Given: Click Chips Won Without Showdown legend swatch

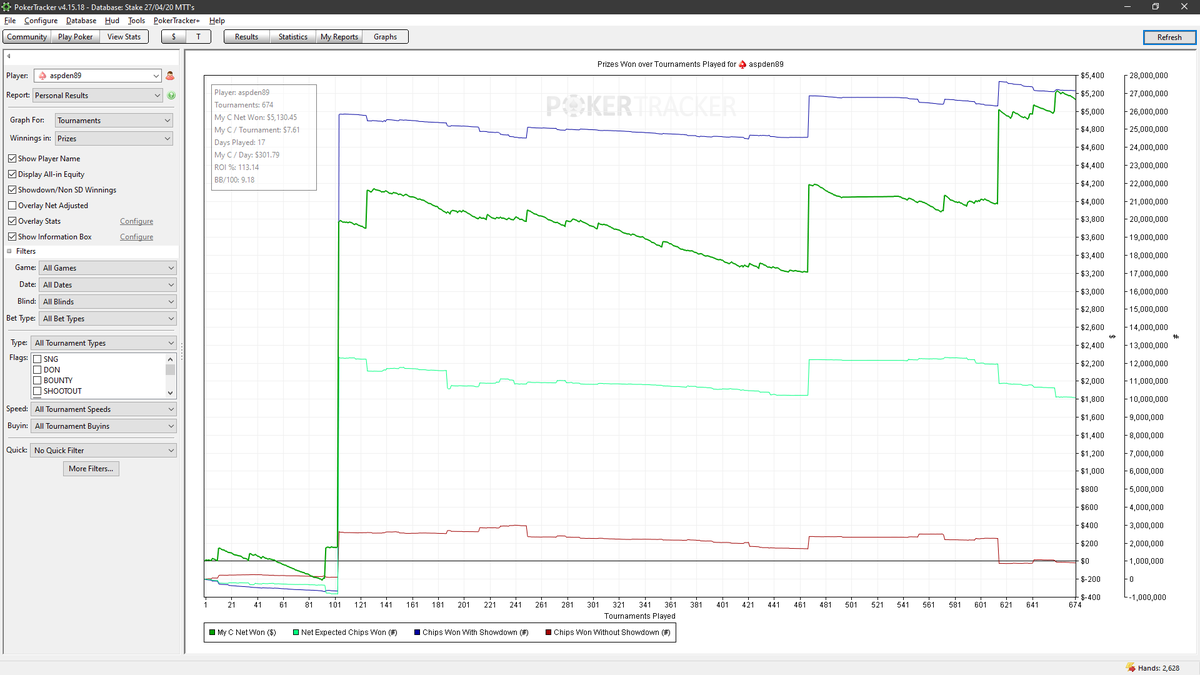Looking at the screenshot, I should [x=548, y=632].
